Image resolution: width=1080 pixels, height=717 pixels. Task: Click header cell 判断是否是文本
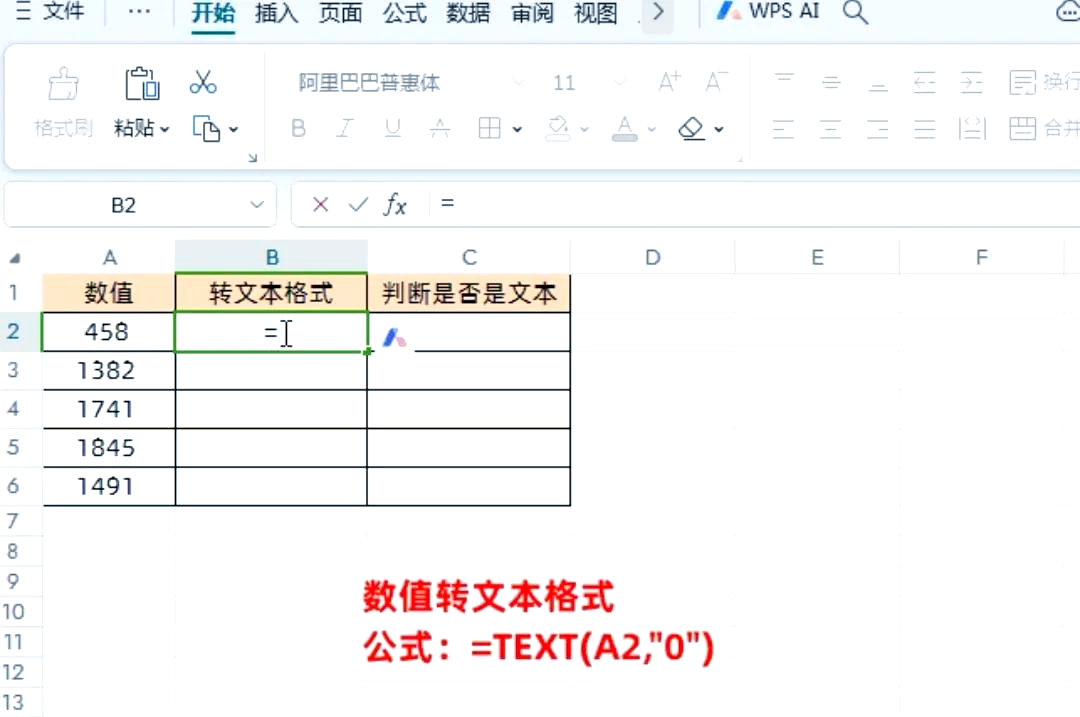pos(469,293)
